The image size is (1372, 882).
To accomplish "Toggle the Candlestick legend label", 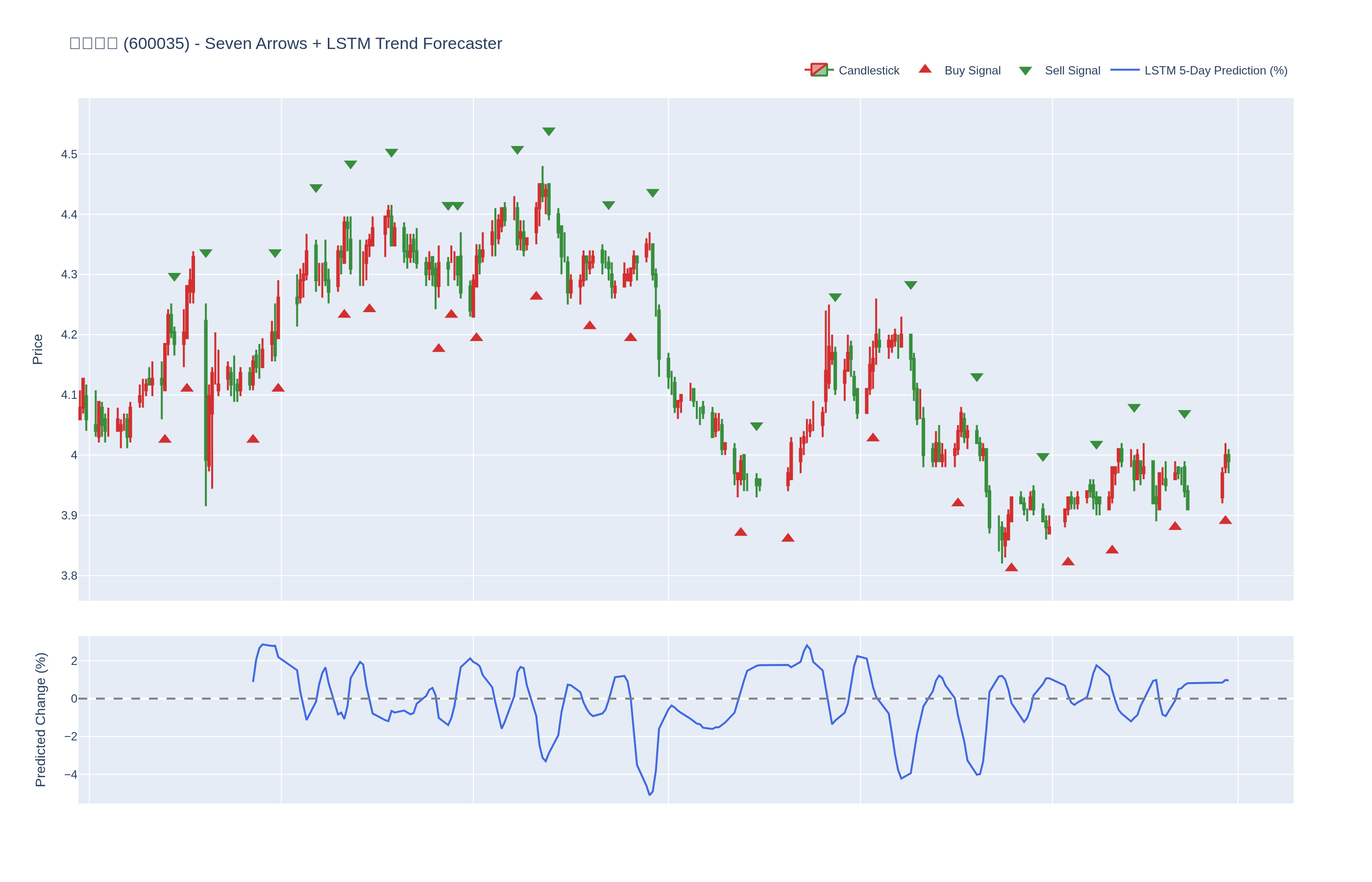I will coord(868,71).
